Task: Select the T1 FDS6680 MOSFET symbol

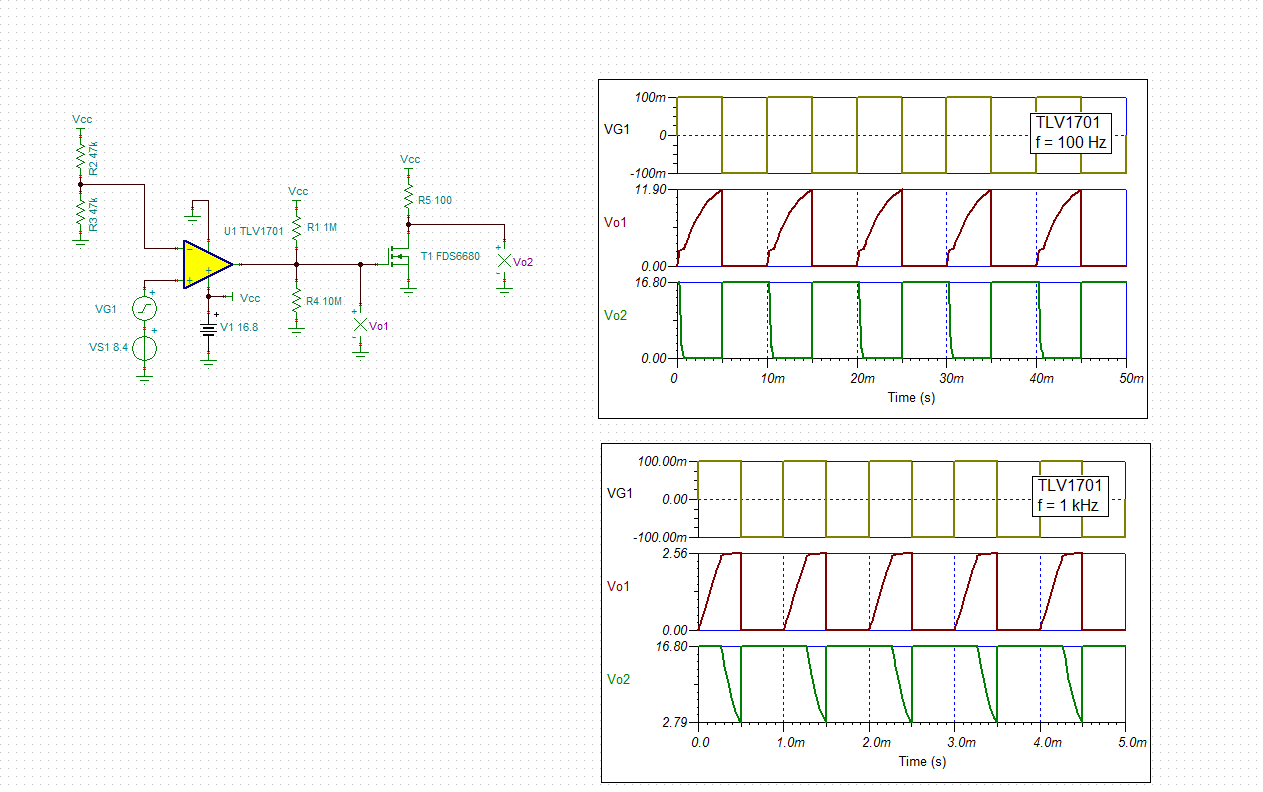Action: tap(400, 258)
